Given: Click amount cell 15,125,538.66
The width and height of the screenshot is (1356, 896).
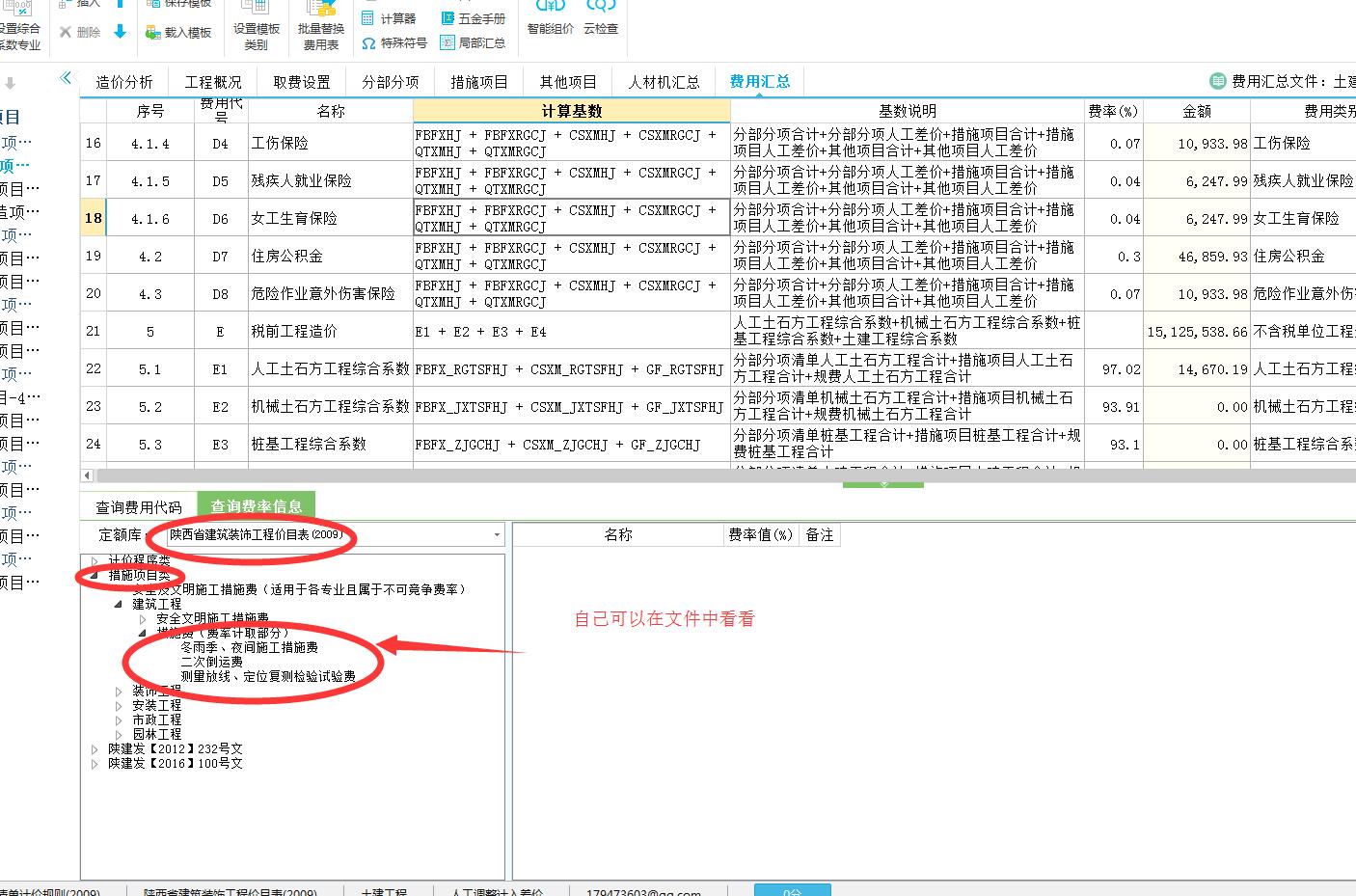Looking at the screenshot, I should pyautogui.click(x=1196, y=331).
